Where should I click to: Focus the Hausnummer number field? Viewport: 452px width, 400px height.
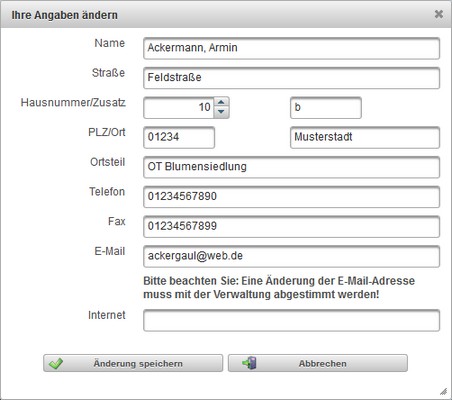point(179,108)
